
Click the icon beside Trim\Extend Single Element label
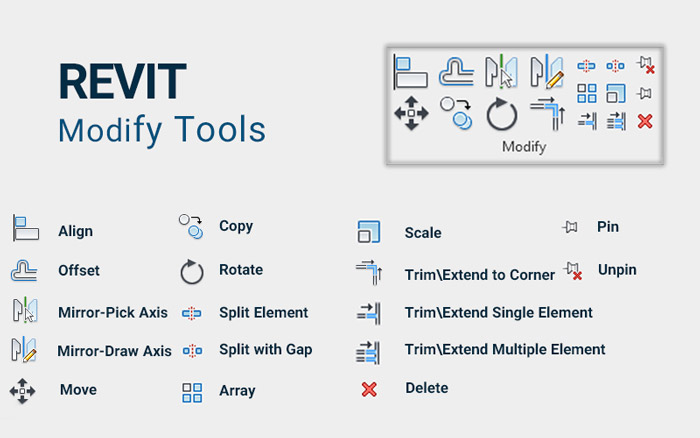368,313
